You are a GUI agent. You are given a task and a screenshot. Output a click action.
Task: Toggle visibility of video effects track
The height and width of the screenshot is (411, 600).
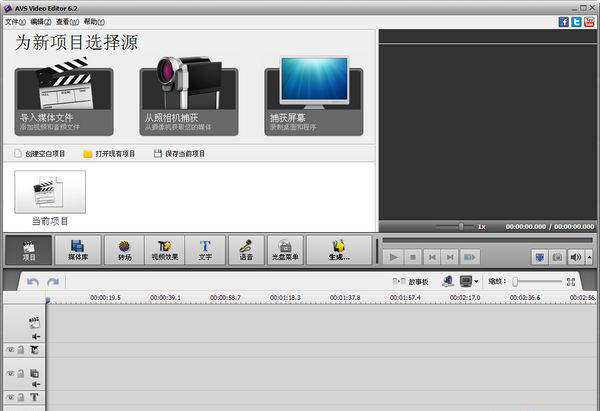point(11,349)
